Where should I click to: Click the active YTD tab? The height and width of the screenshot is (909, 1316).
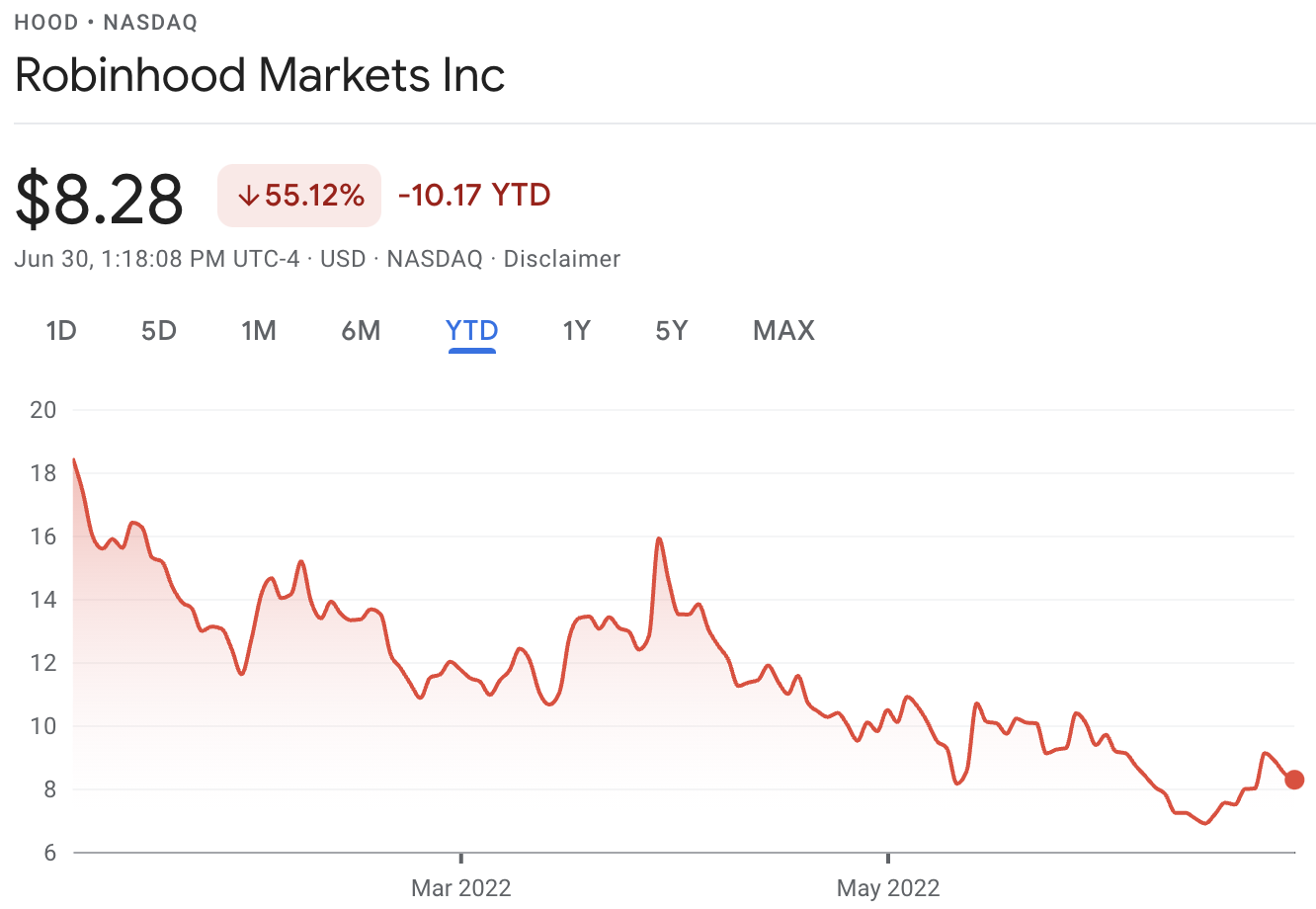coord(471,330)
